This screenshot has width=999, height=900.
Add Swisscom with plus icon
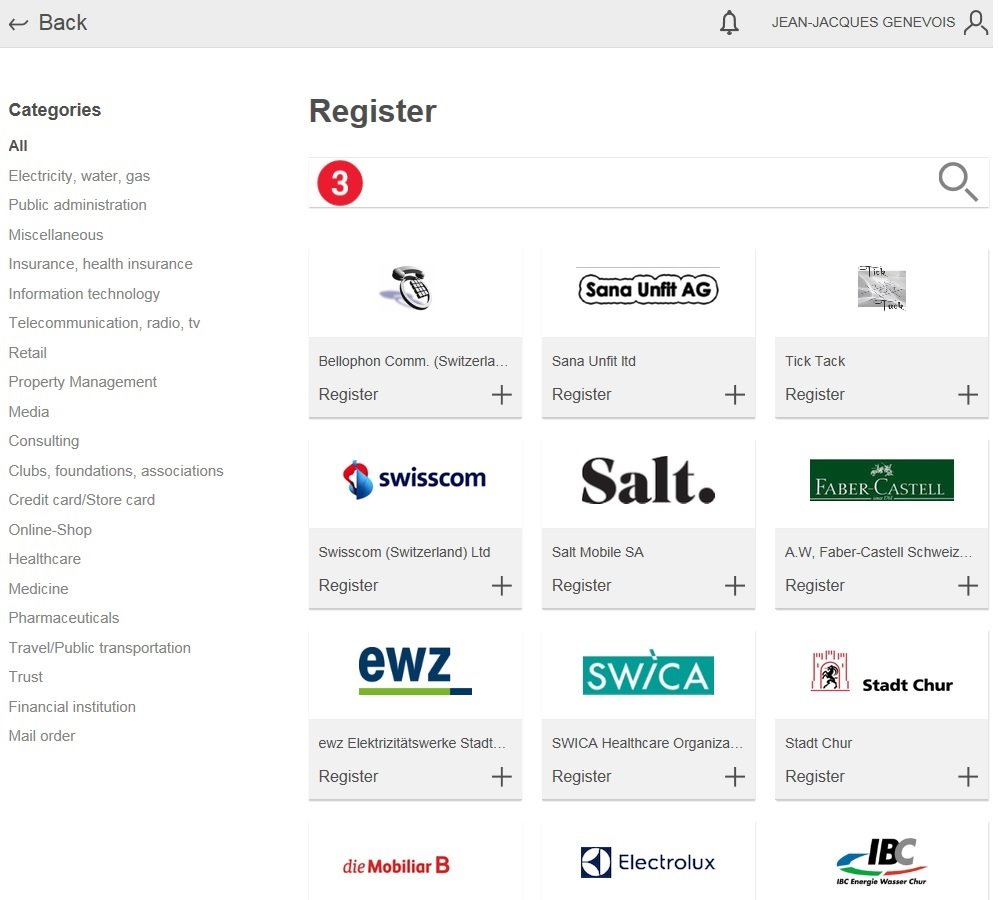pos(501,586)
